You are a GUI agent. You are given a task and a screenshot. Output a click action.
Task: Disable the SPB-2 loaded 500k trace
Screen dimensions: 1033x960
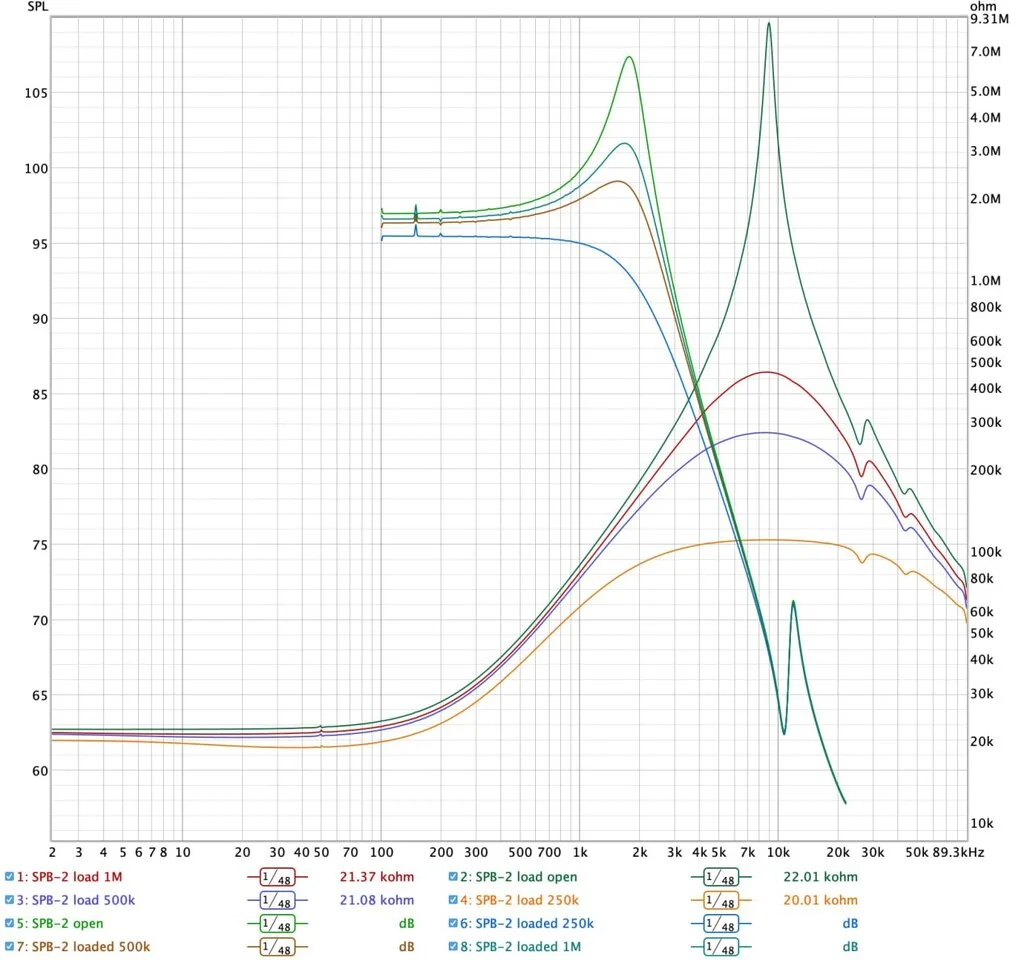click(10, 946)
